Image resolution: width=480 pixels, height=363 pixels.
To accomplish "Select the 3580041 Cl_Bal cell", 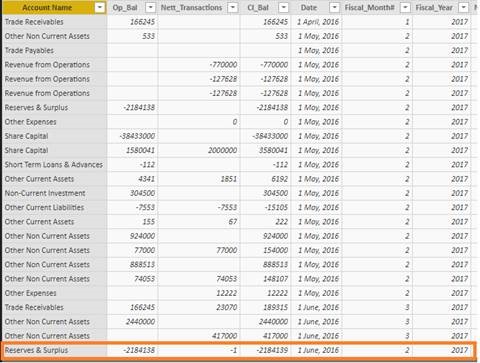I will [265, 150].
